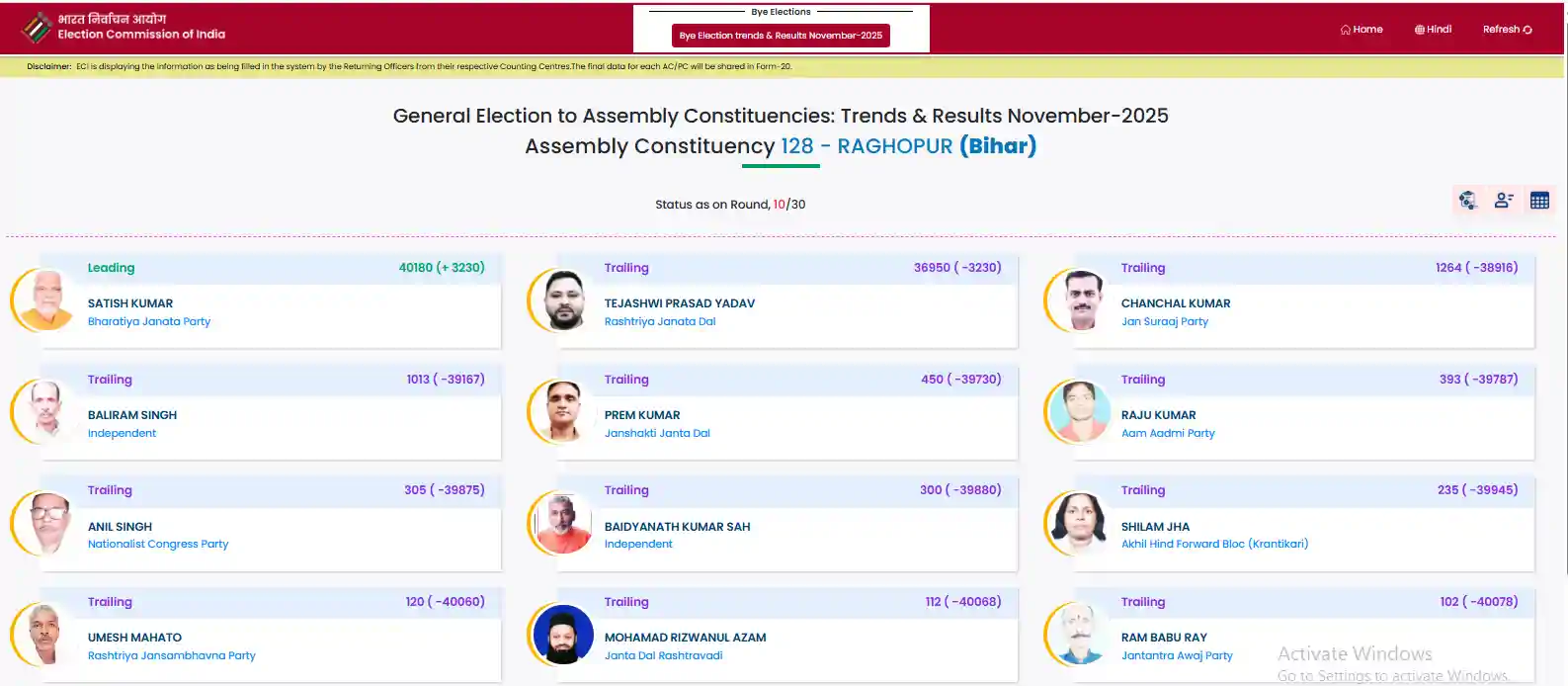Click the Nationalist Congress Party label
The height and width of the screenshot is (686, 1568).
click(158, 544)
